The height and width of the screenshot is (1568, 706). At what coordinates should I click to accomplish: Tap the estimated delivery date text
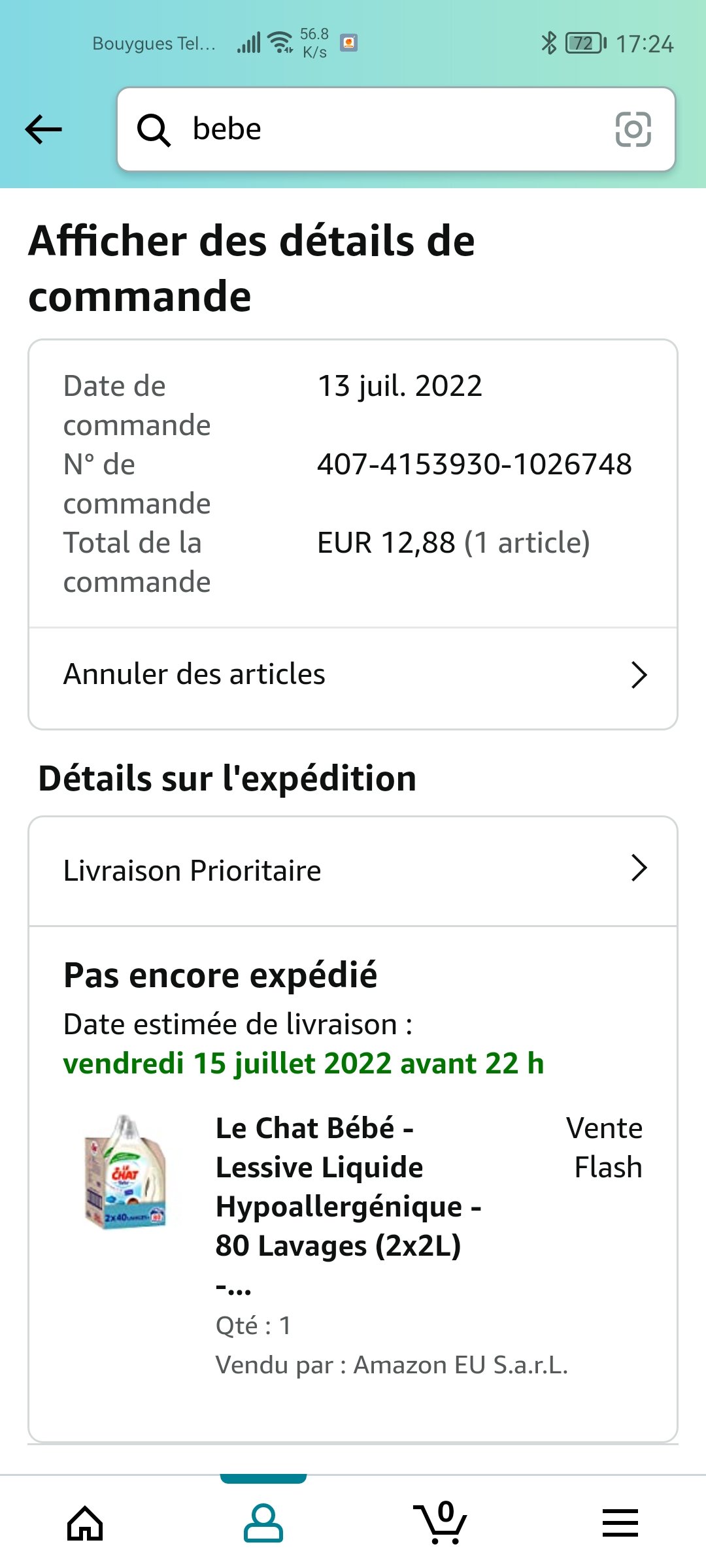303,1064
